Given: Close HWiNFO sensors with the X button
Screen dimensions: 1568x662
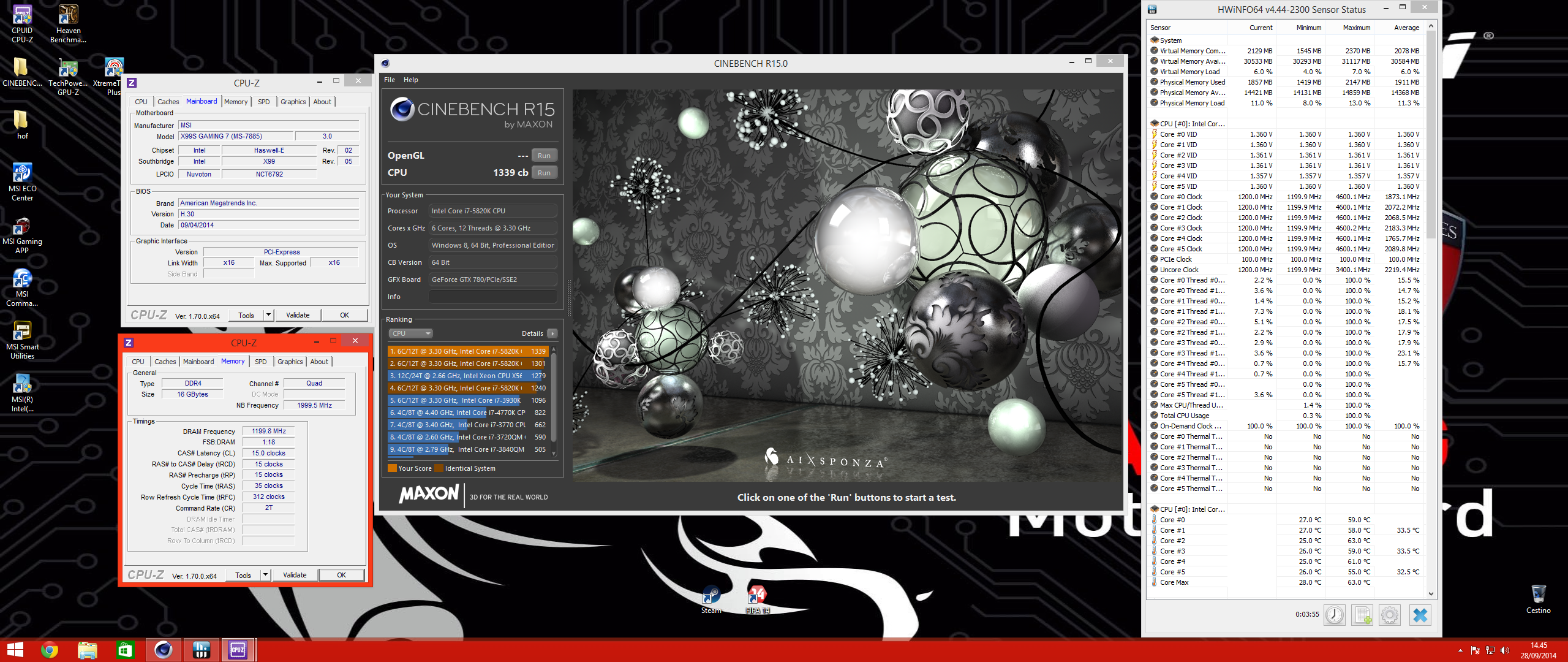Looking at the screenshot, I should tap(1420, 615).
